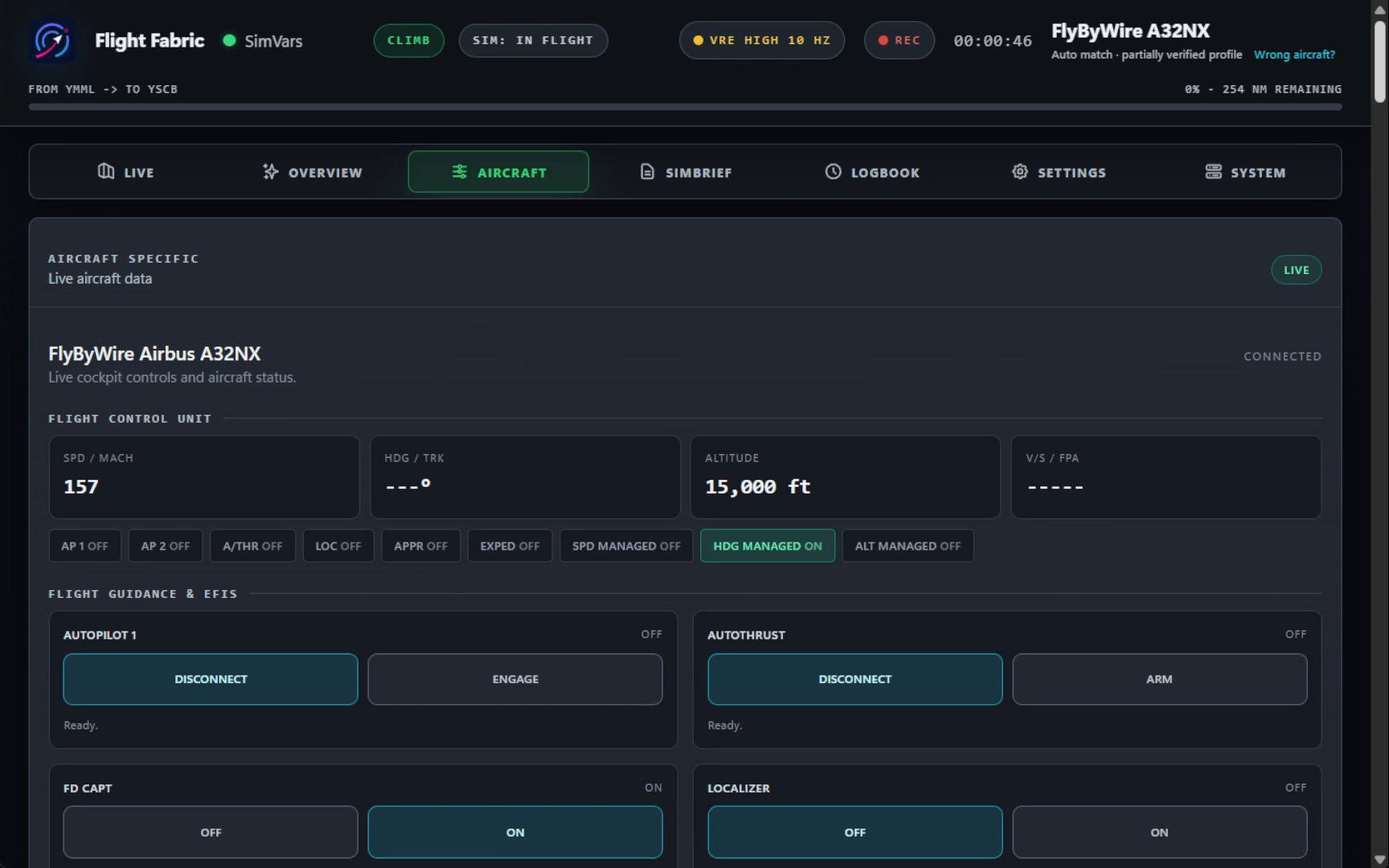Click the 254 NM REMAINING text
1389x868 pixels.
[x=1282, y=89]
